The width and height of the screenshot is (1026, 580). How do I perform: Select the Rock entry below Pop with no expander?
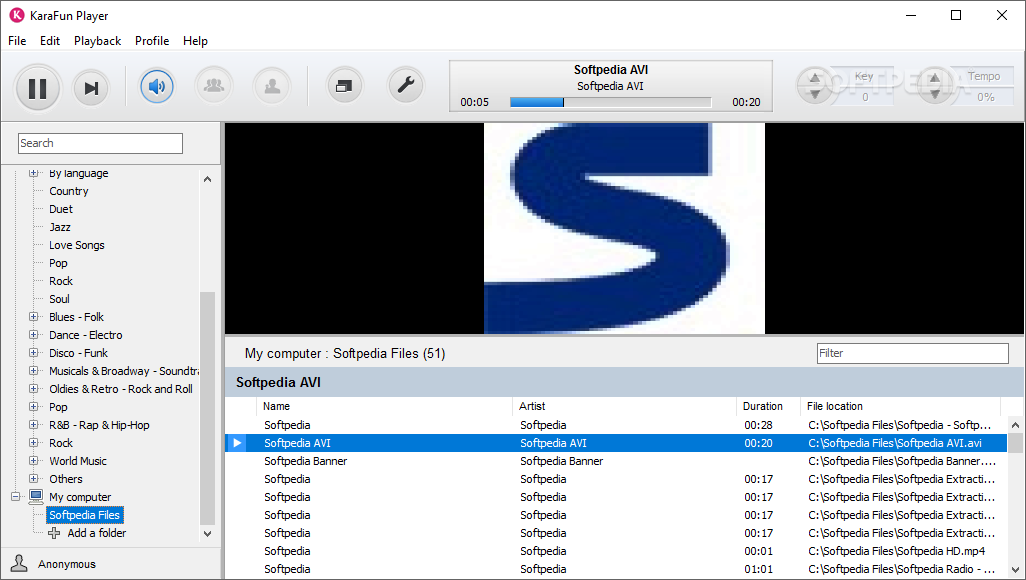[61, 281]
